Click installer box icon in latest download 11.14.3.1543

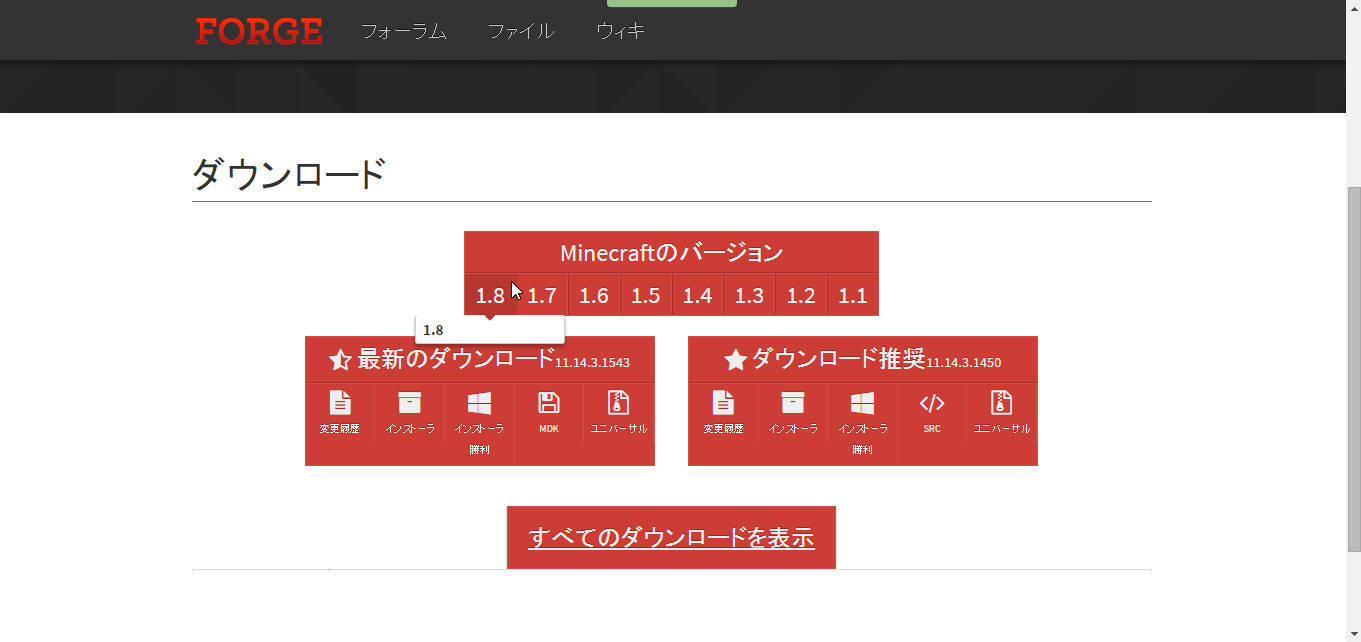[x=410, y=403]
